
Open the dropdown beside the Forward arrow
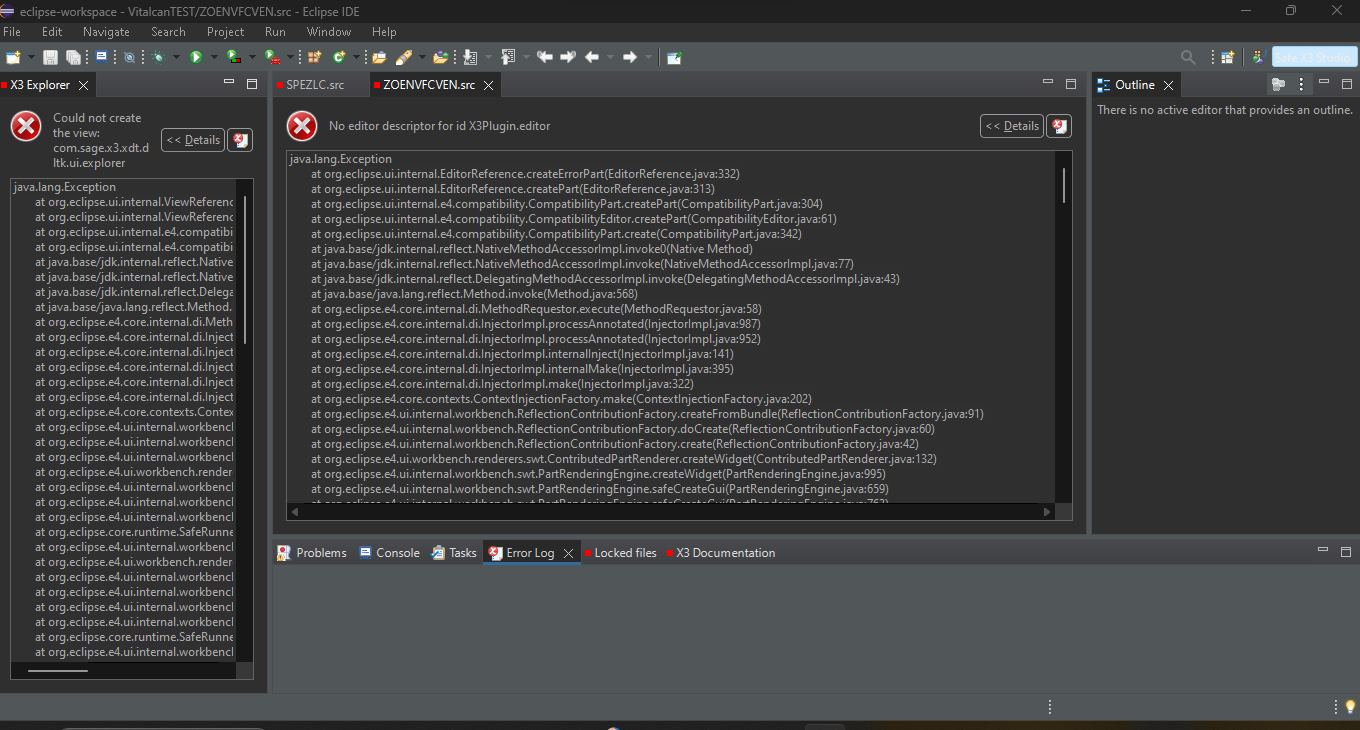[x=648, y=57]
